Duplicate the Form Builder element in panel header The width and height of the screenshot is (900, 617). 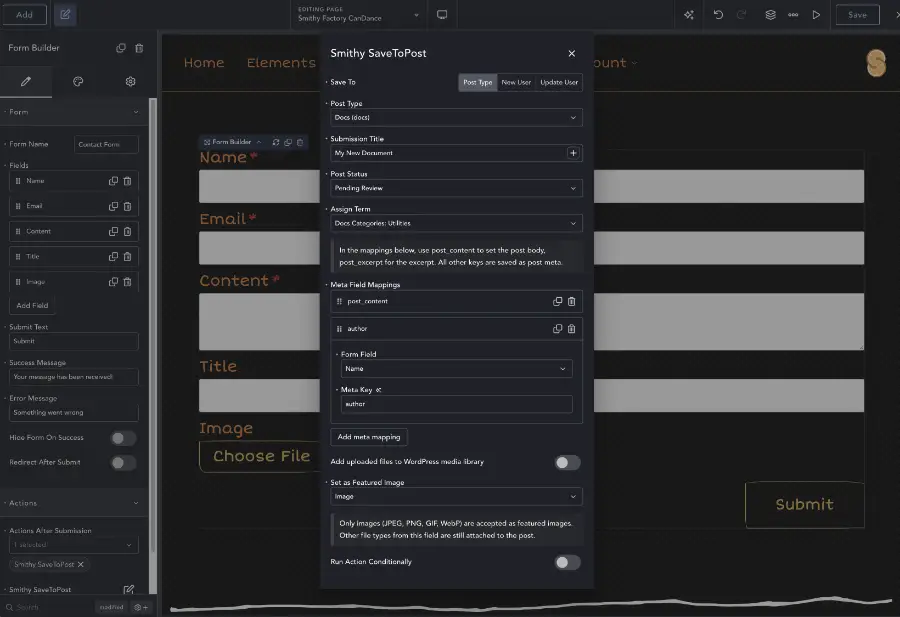(121, 48)
